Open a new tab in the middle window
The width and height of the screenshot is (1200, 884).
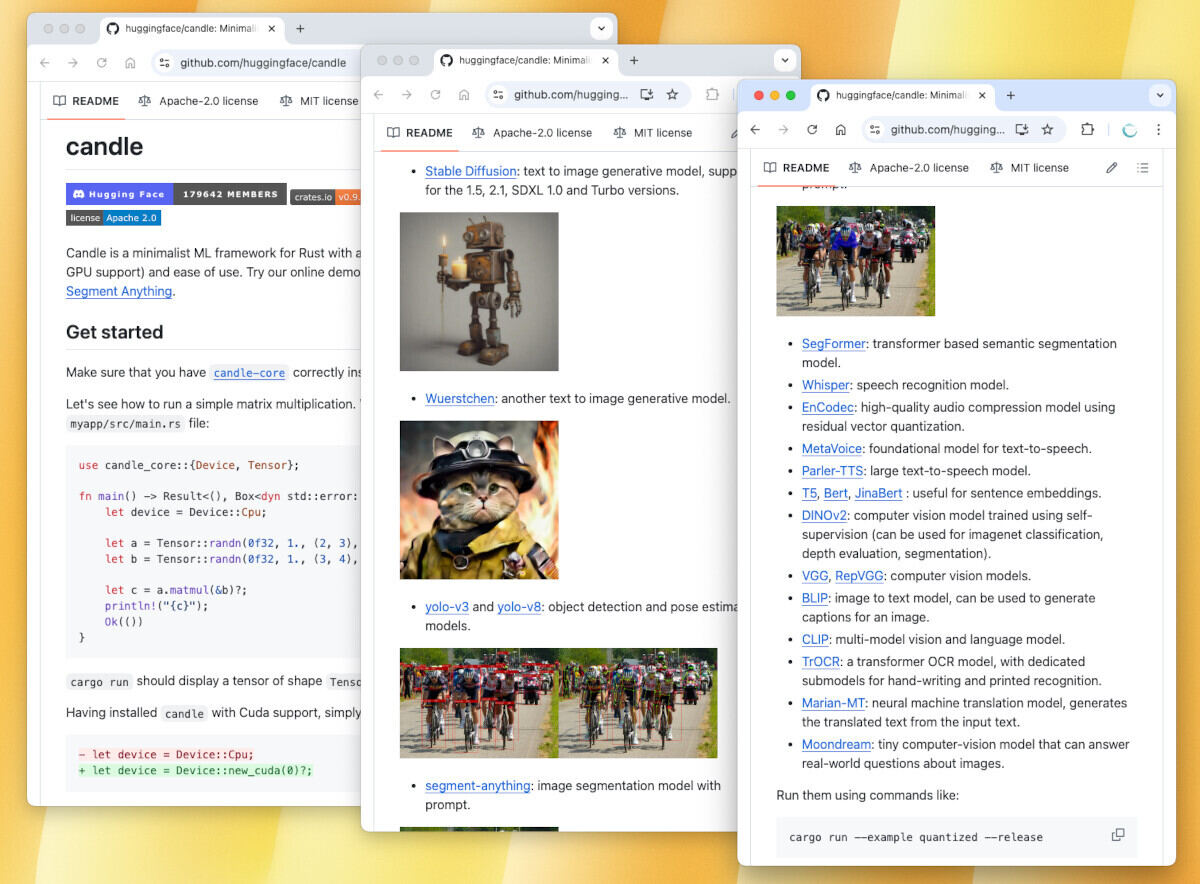(634, 60)
